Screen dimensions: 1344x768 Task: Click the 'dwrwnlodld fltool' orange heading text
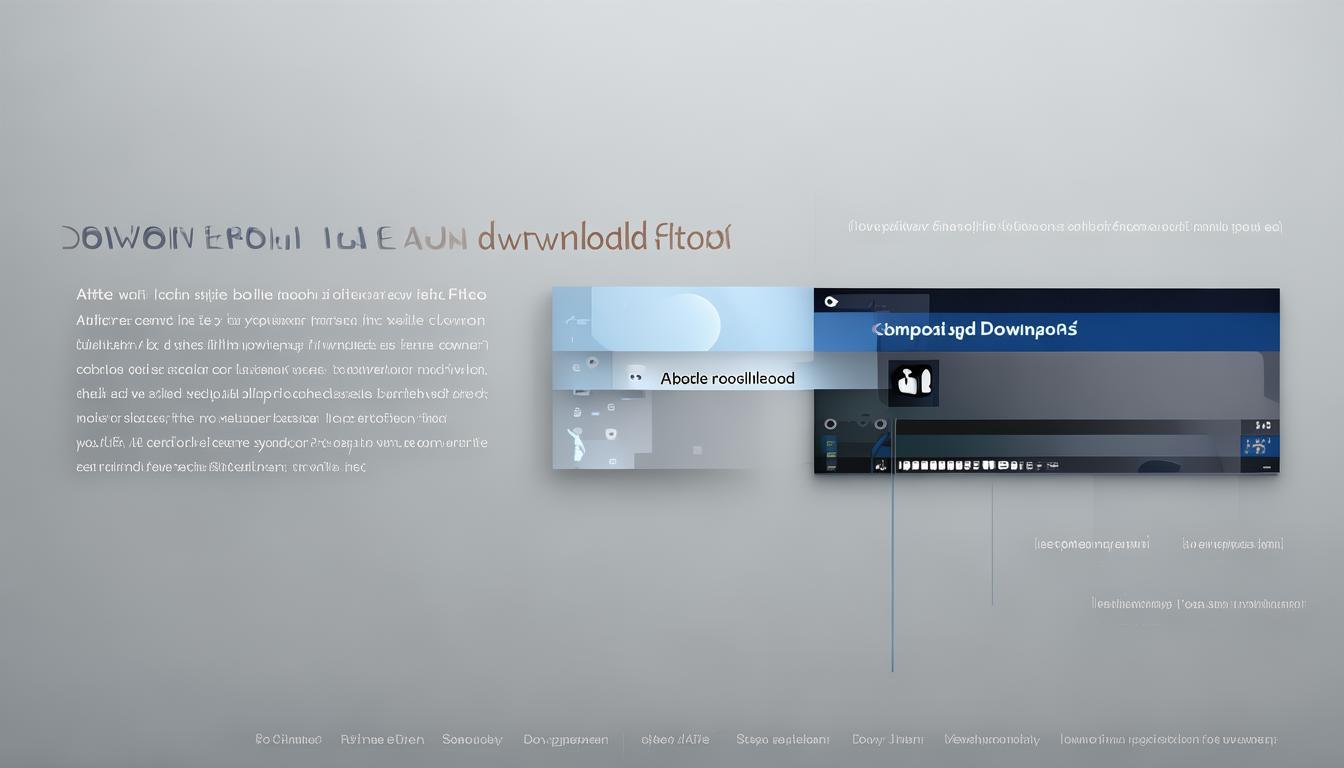click(x=604, y=238)
